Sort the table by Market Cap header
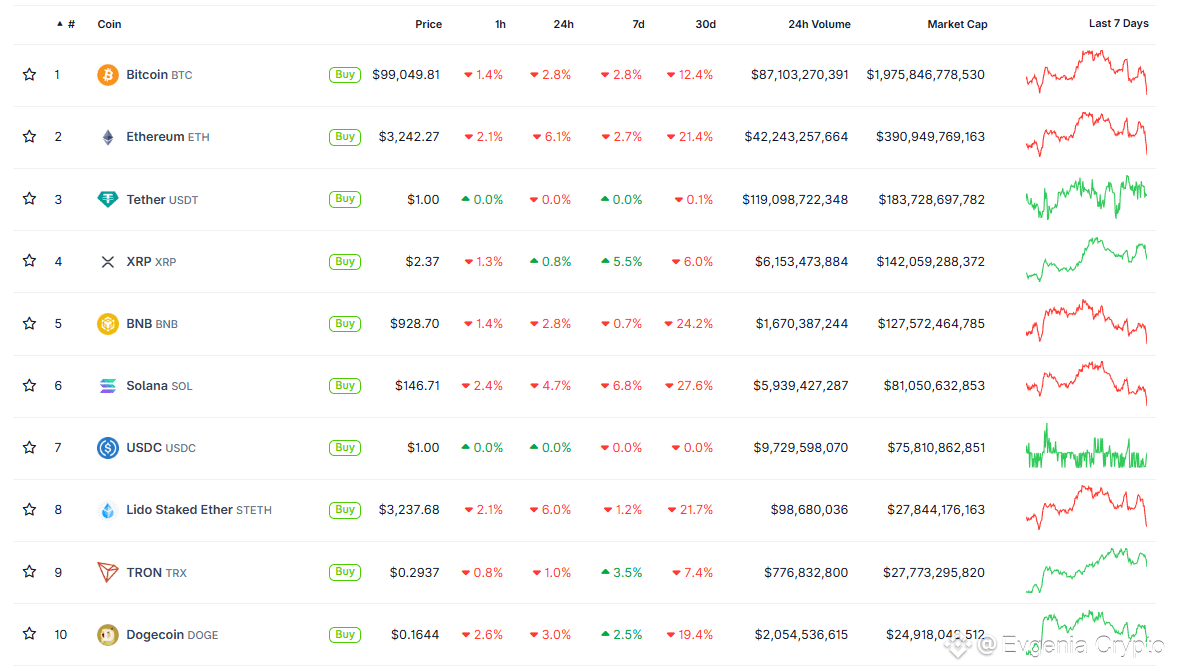 (x=957, y=24)
